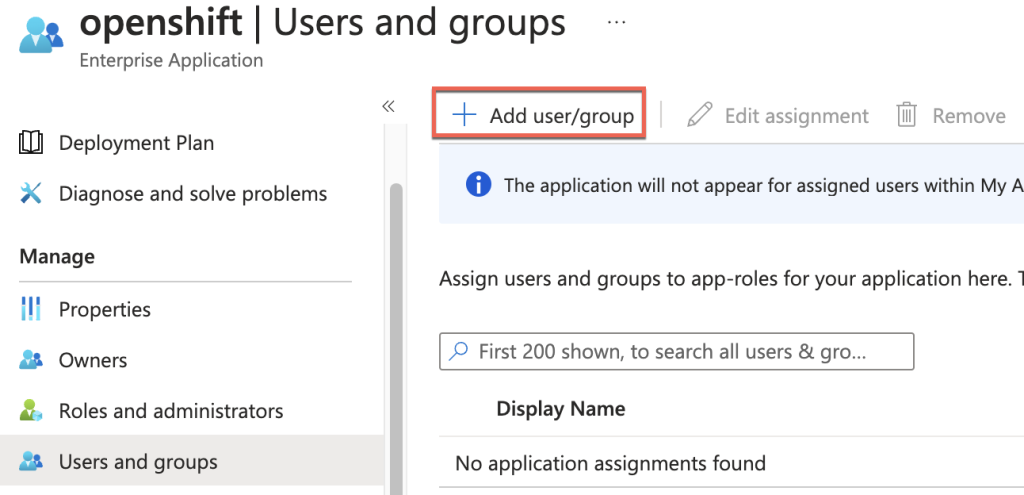The width and height of the screenshot is (1024, 495).
Task: Open Diagnose and solve problems
Action: 192,194
